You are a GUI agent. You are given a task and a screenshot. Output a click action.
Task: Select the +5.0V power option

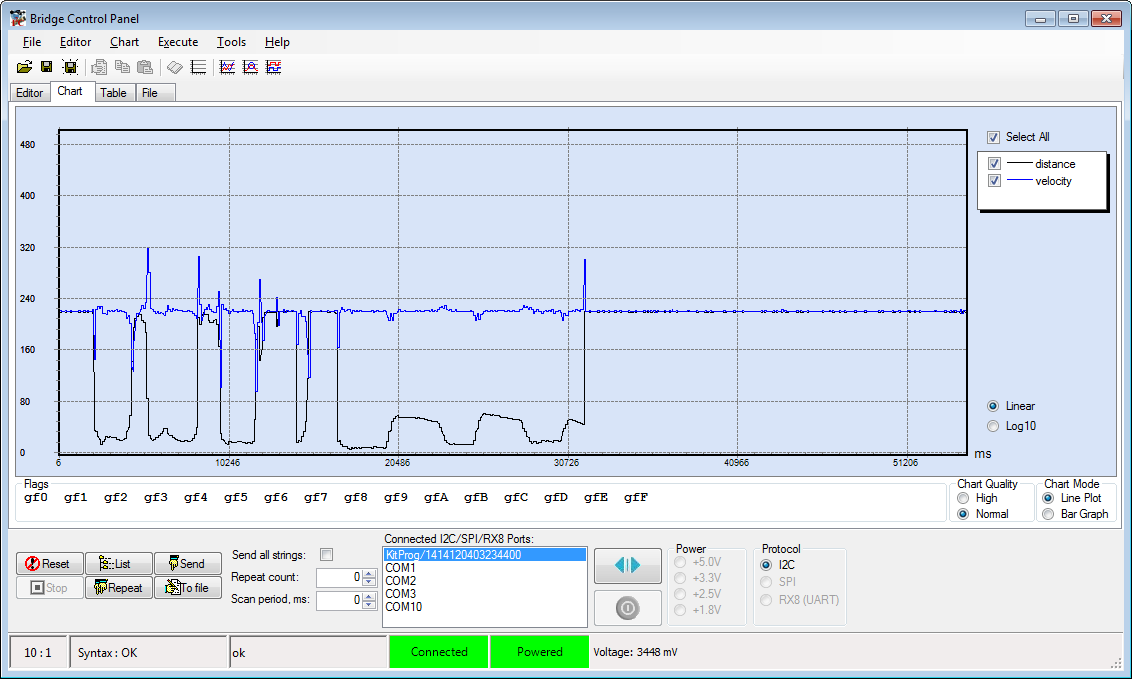(x=680, y=562)
